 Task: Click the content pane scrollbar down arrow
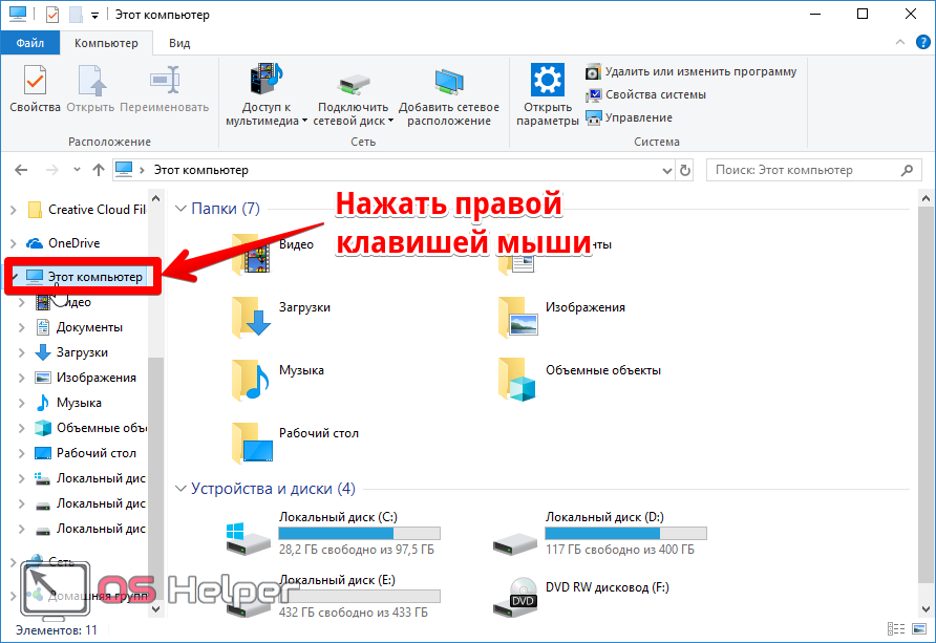point(926,609)
